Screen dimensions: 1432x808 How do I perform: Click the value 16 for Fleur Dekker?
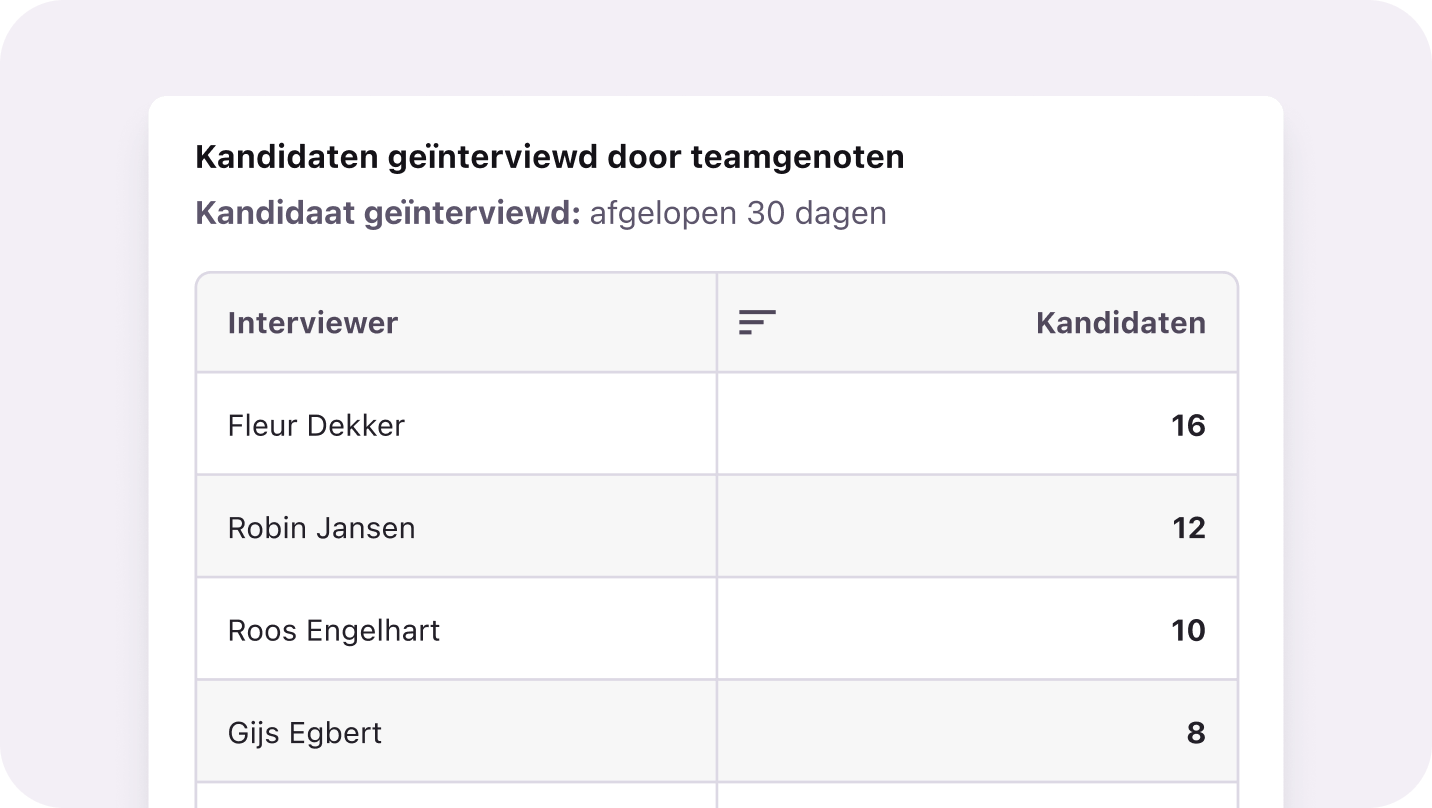1188,426
